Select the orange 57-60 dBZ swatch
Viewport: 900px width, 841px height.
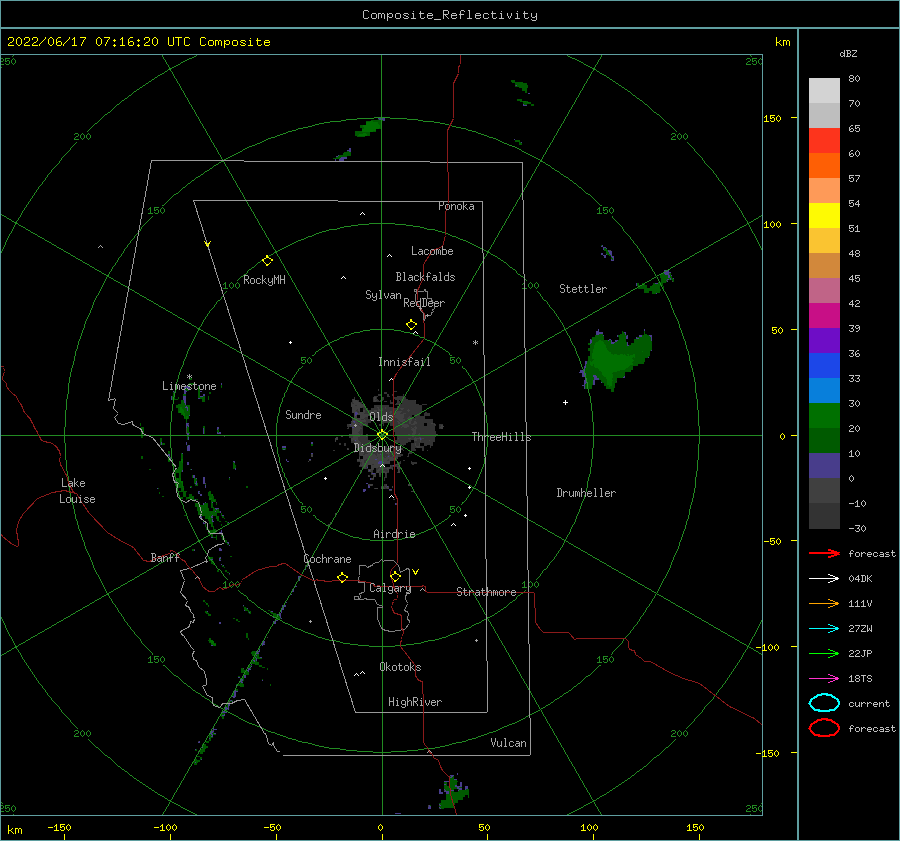point(824,166)
